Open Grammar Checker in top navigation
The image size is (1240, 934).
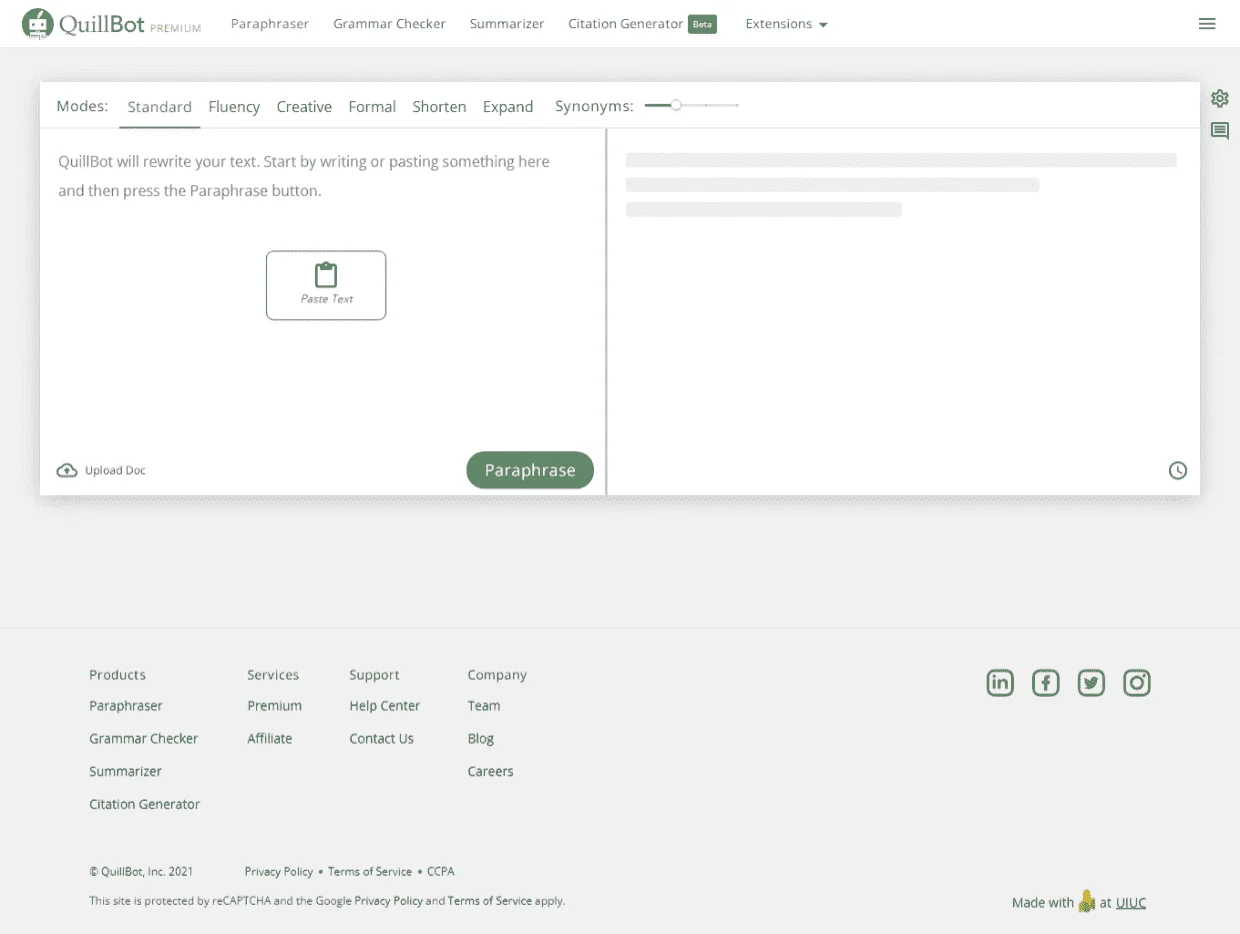[x=389, y=24]
